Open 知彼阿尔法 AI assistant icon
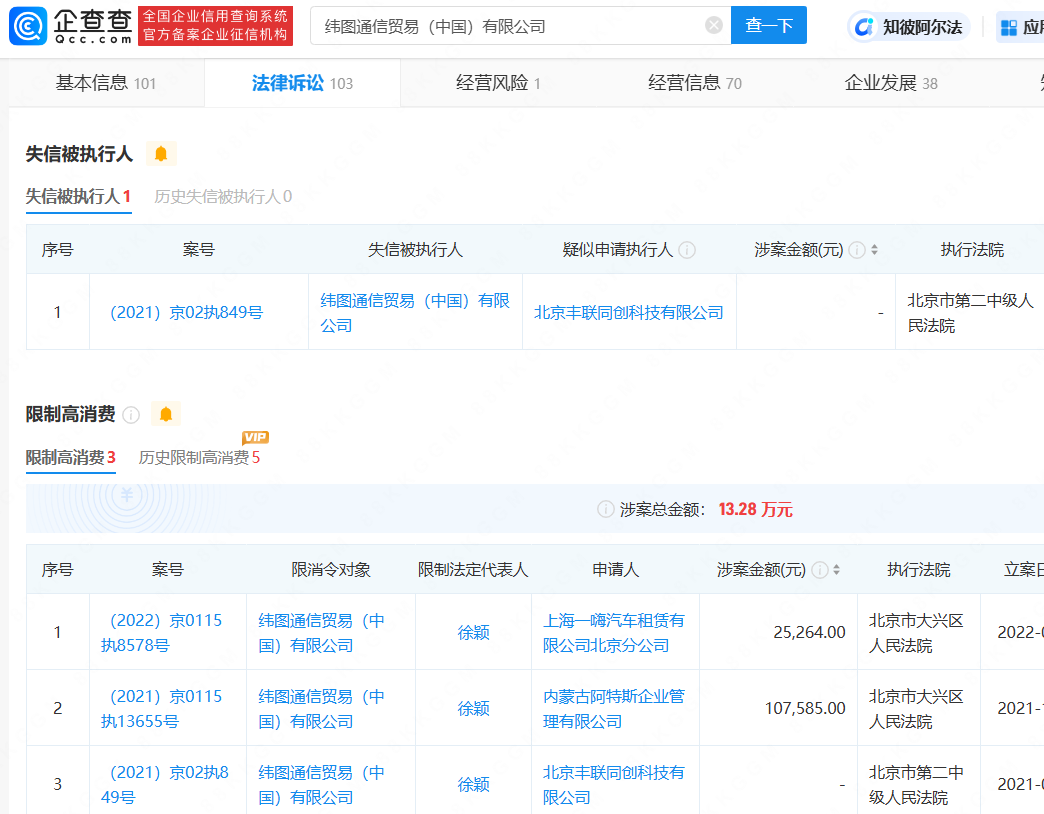The height and width of the screenshot is (814, 1044). click(863, 27)
